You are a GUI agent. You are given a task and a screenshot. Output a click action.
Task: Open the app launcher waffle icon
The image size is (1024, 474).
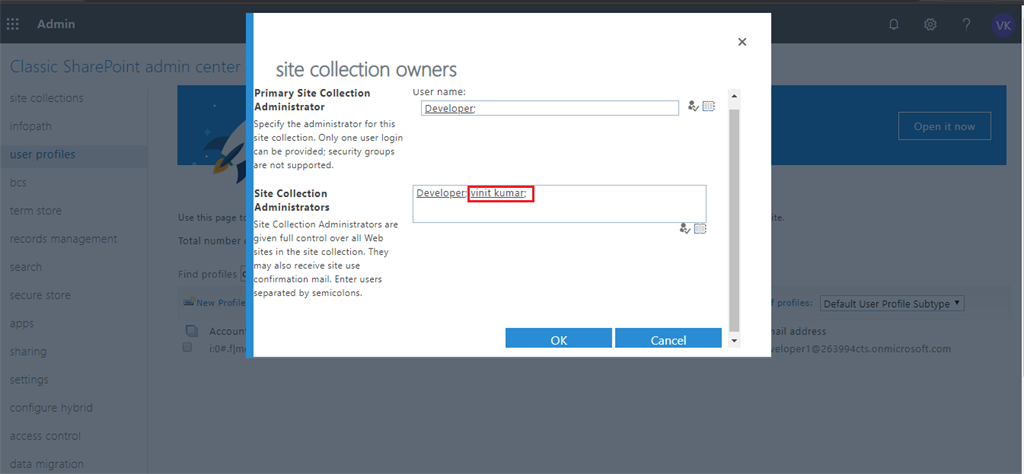pyautogui.click(x=12, y=25)
